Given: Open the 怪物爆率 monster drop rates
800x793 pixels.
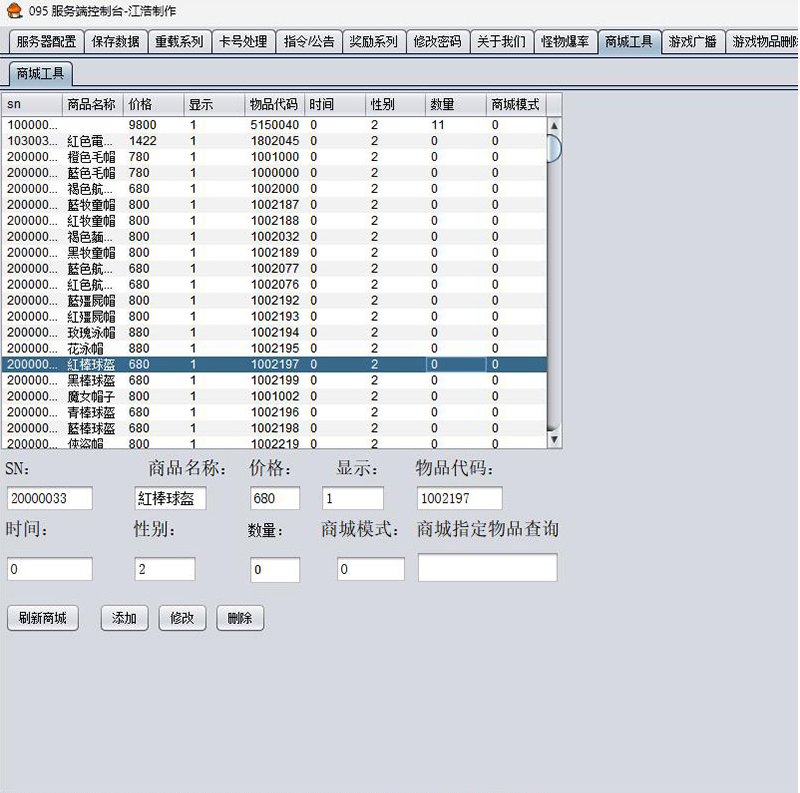Looking at the screenshot, I should point(564,42).
